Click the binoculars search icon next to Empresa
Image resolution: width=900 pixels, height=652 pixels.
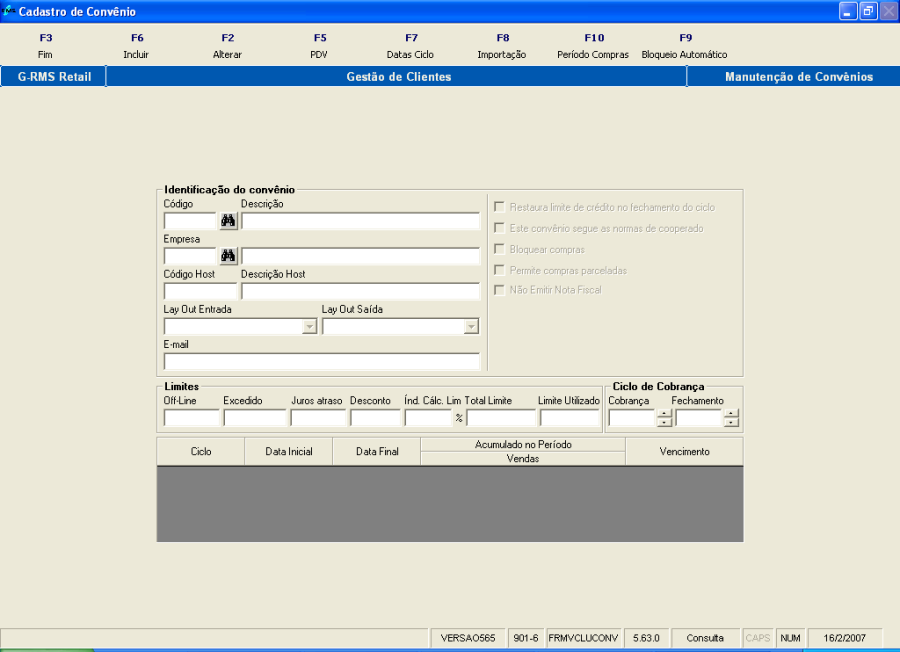pyautogui.click(x=228, y=255)
